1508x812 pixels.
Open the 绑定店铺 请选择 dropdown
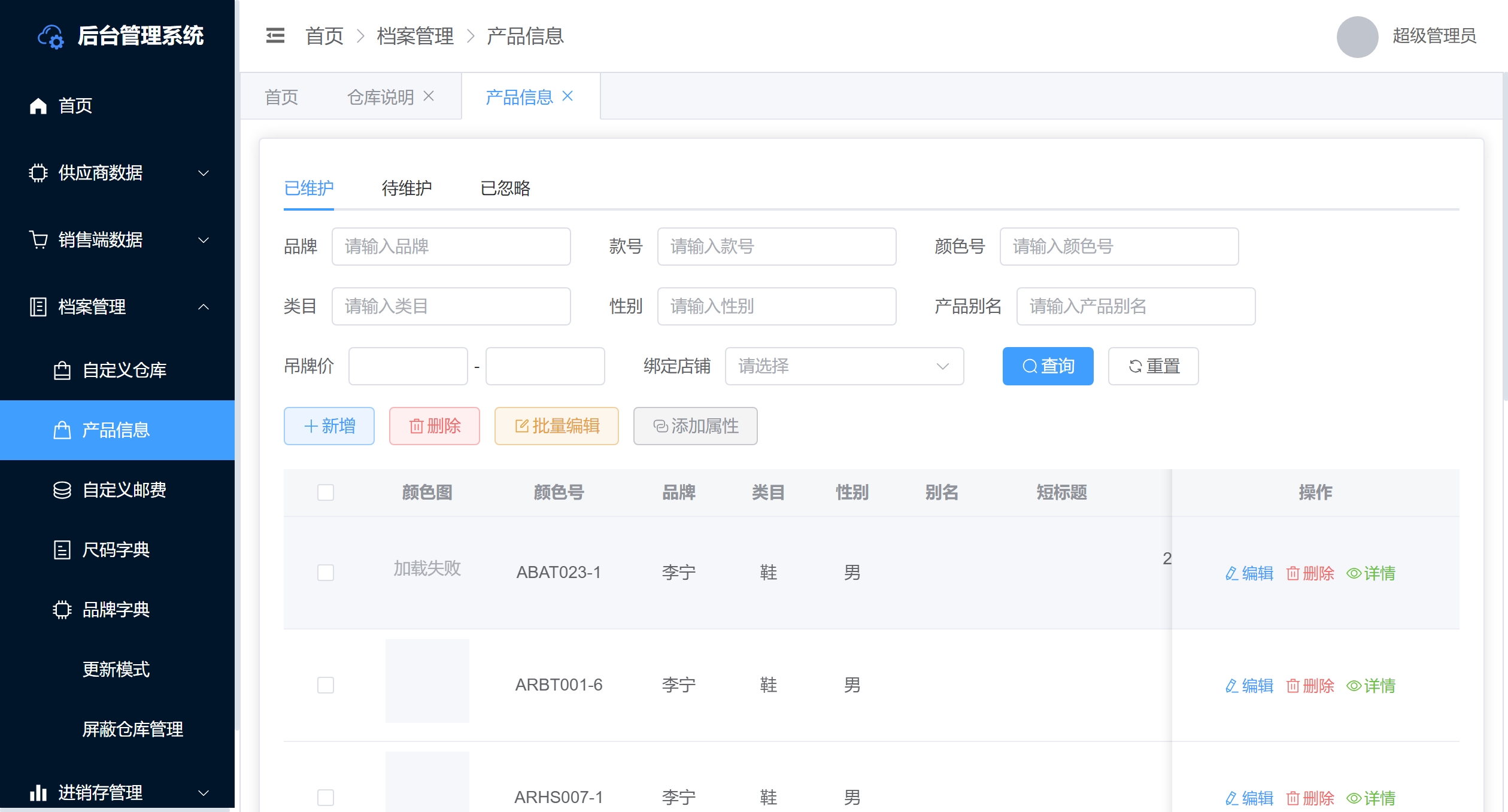coord(844,366)
